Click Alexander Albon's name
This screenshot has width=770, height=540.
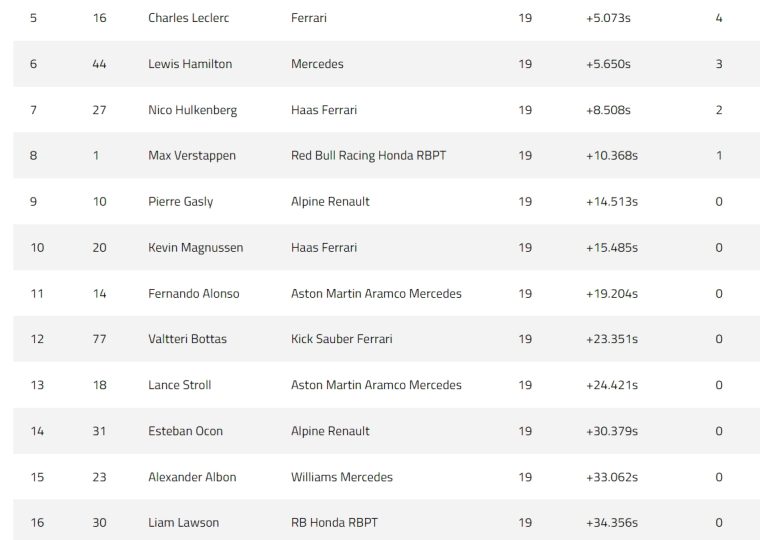[x=192, y=477]
